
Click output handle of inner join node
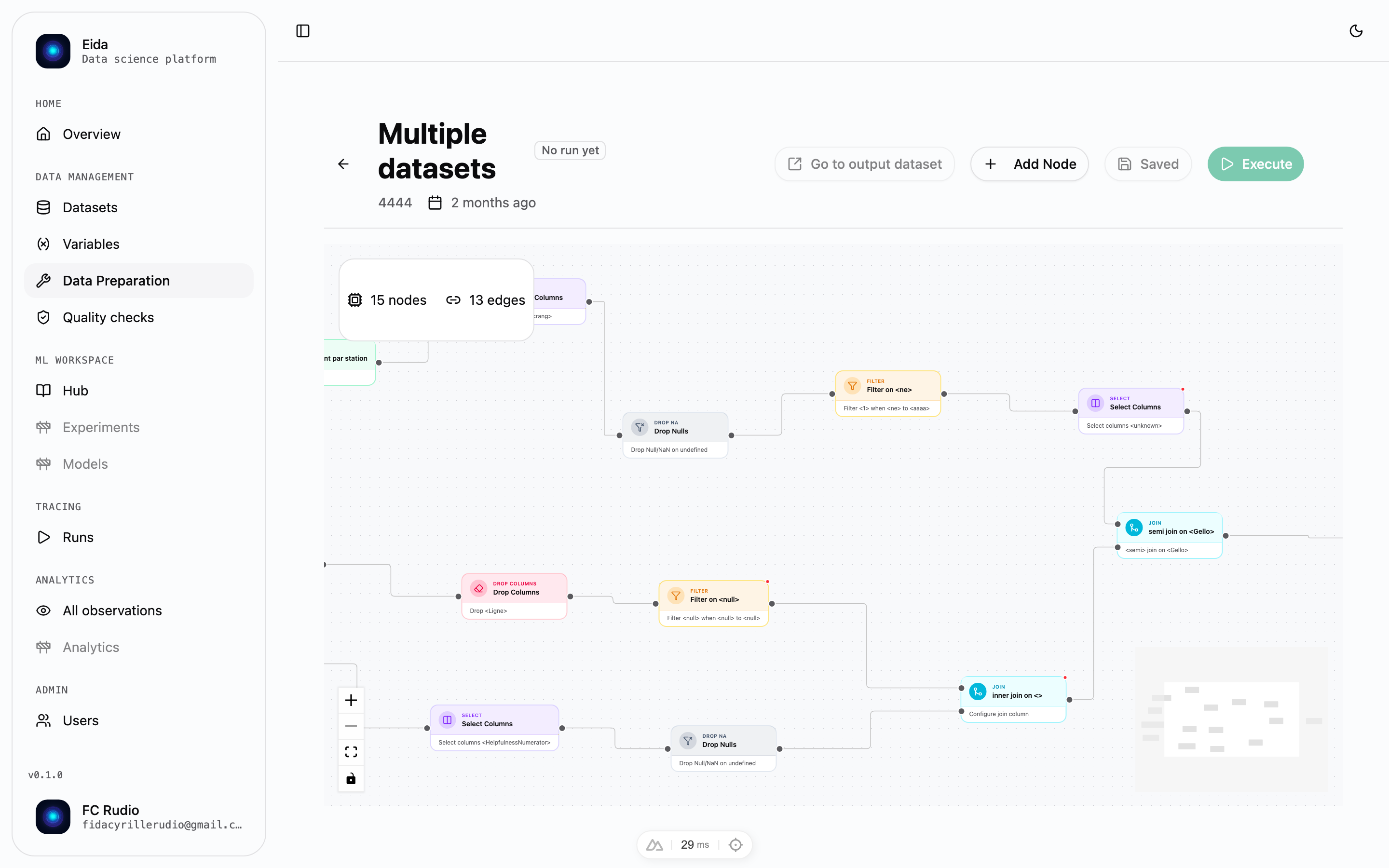[x=1069, y=700]
